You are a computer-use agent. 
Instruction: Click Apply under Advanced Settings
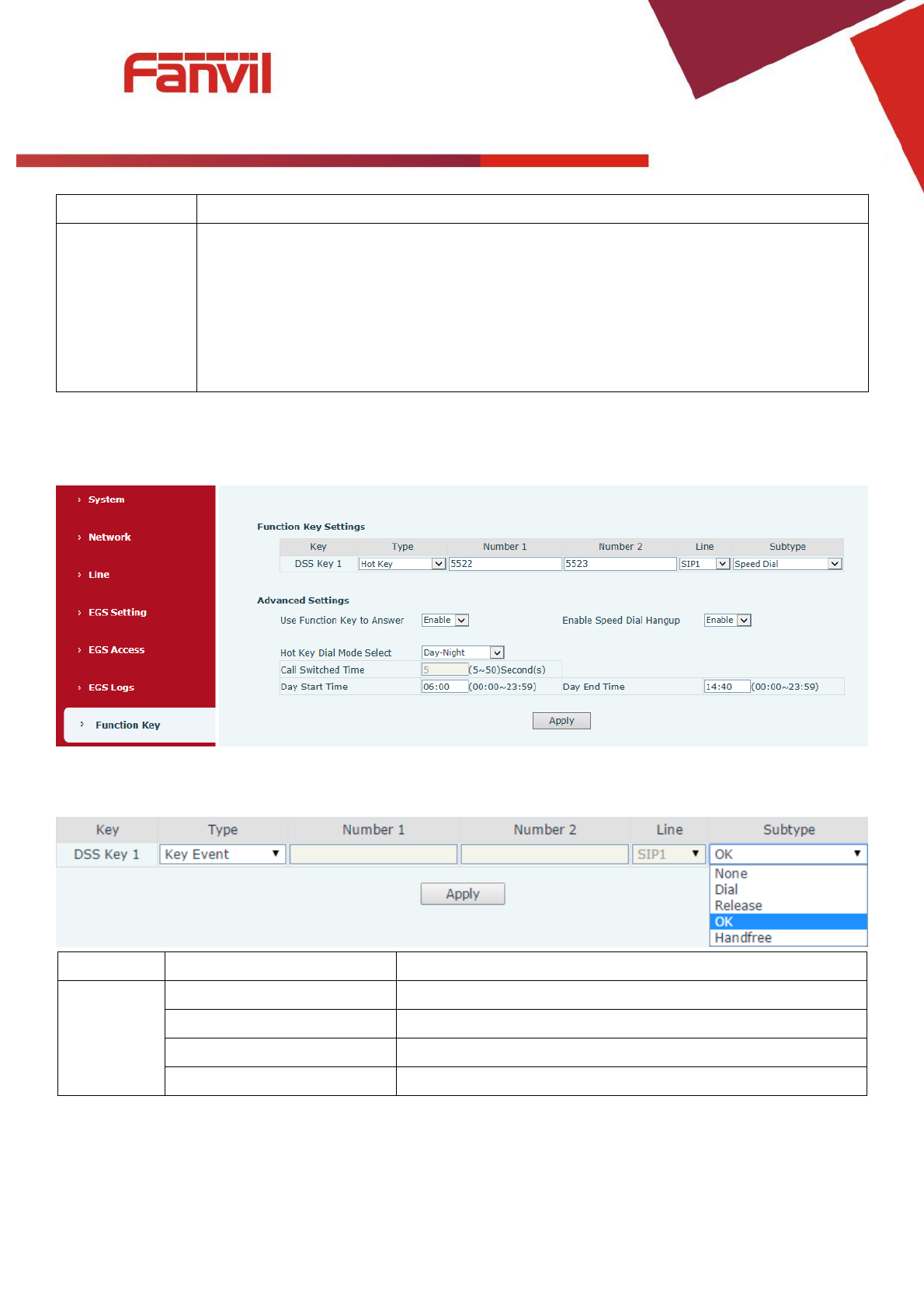tap(561, 721)
